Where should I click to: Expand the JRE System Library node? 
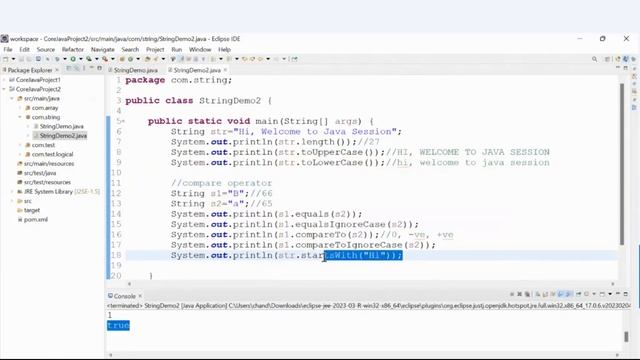[12, 191]
